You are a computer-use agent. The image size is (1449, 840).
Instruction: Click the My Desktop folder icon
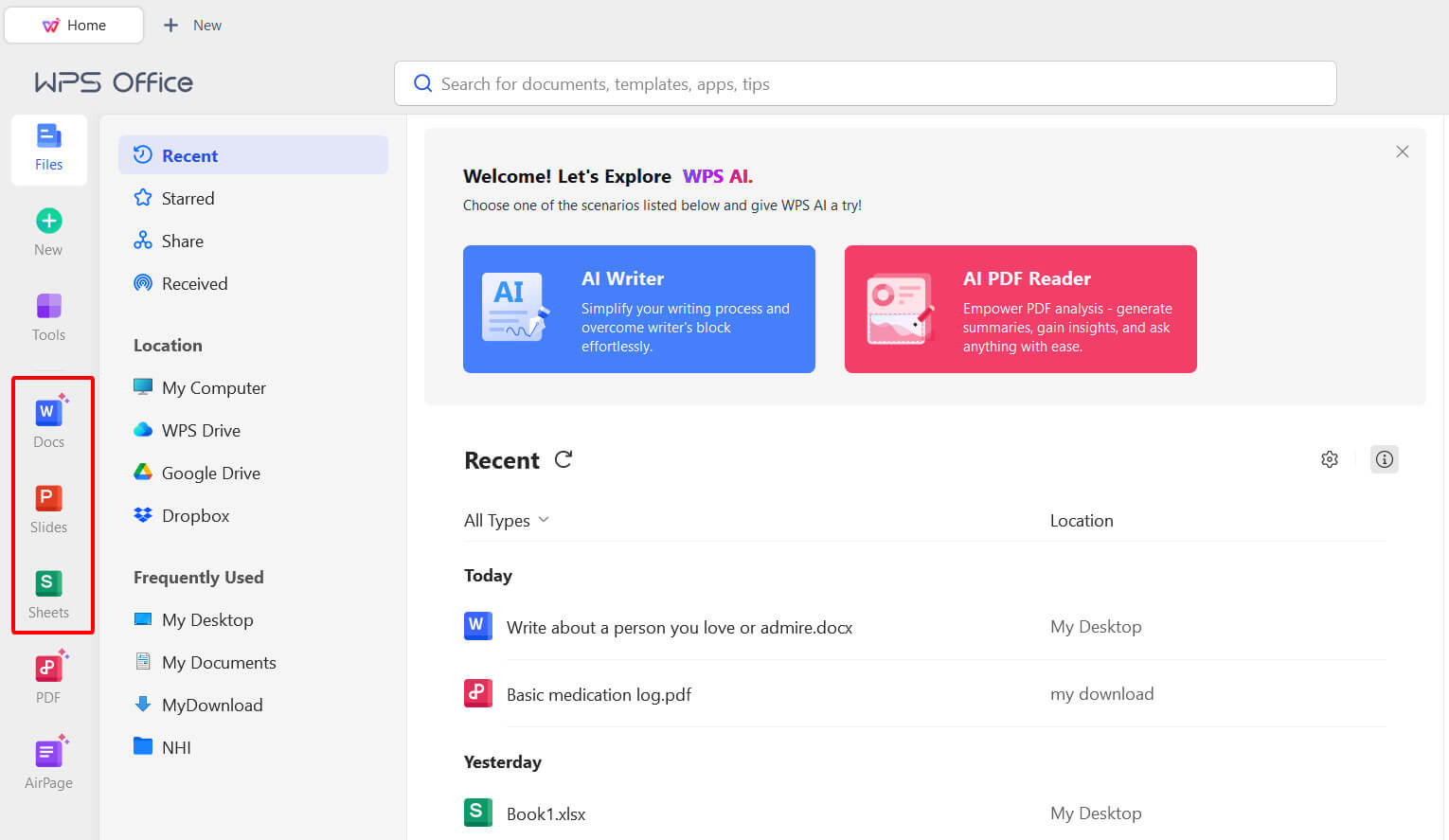(143, 618)
